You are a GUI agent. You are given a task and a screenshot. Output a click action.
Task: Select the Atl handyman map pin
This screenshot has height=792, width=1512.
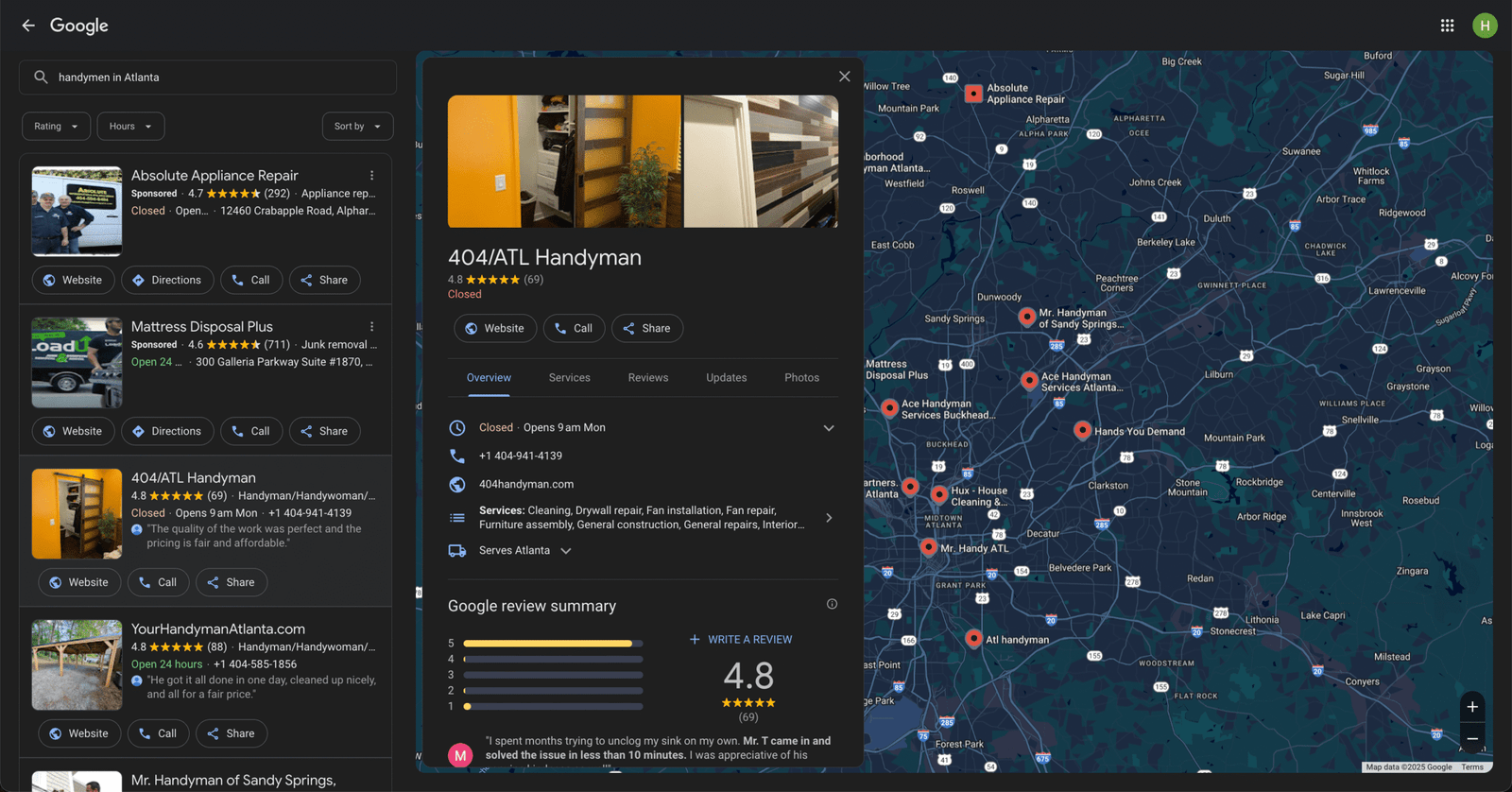pyautogui.click(x=974, y=638)
